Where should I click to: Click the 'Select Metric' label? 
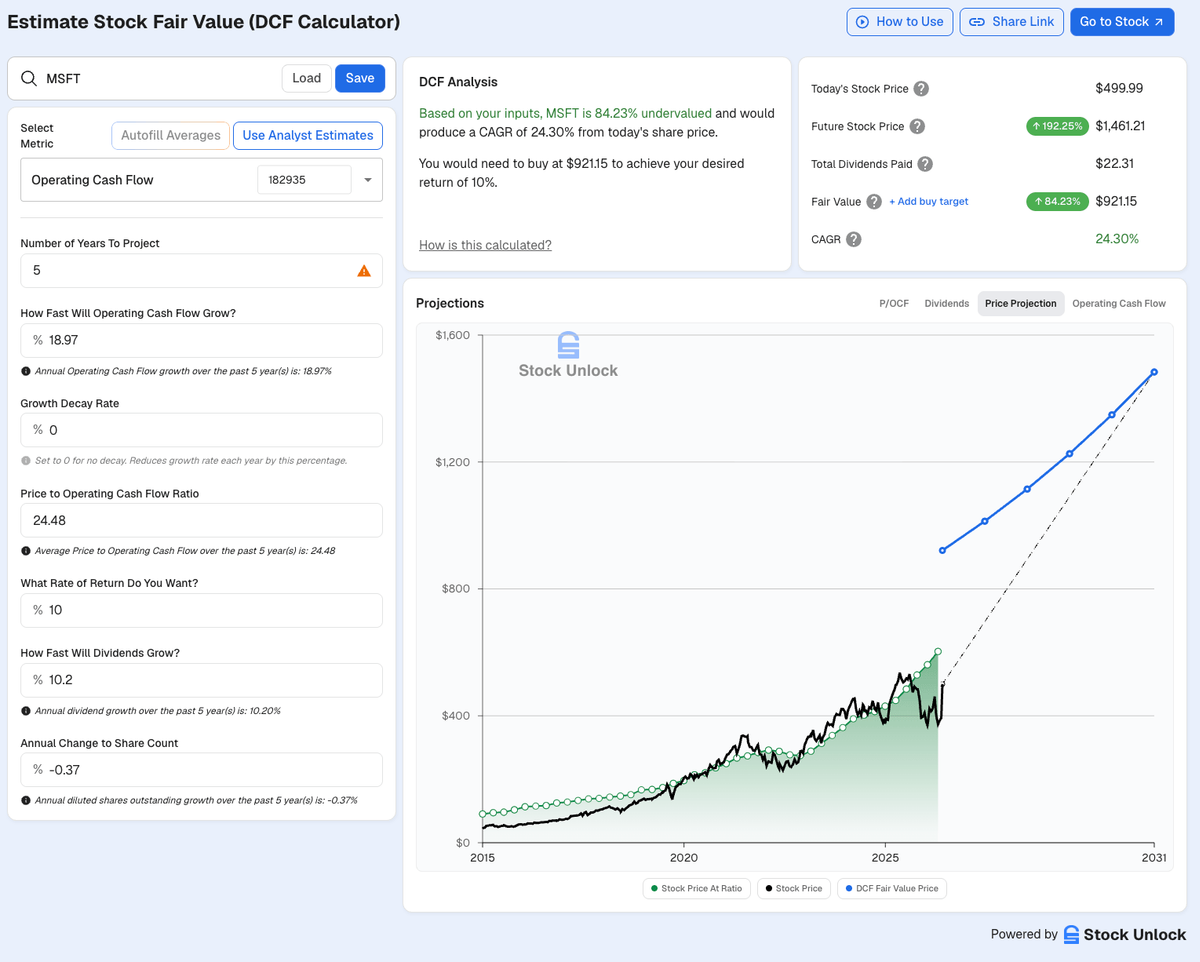(37, 136)
